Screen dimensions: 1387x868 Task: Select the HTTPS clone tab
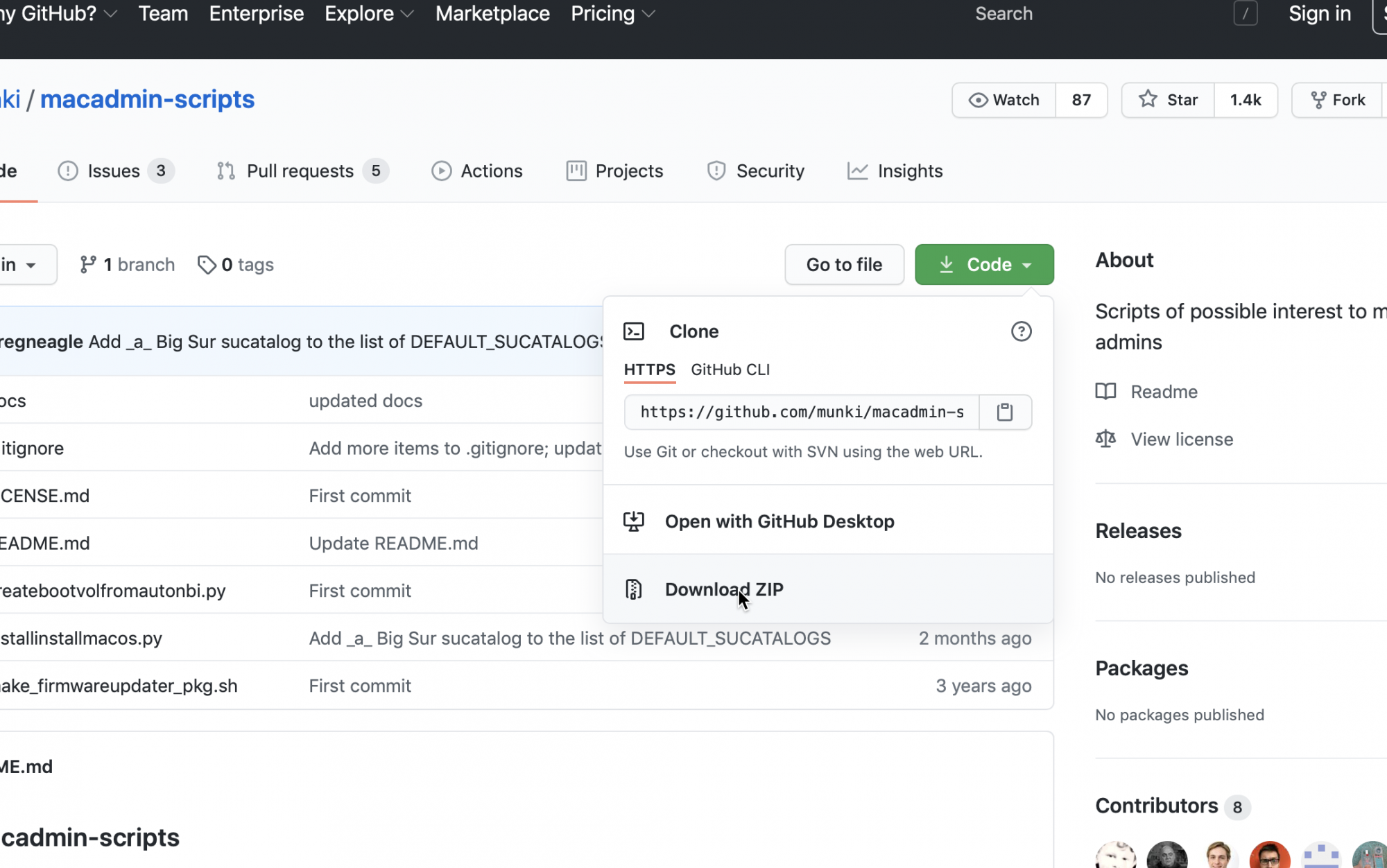pos(649,370)
